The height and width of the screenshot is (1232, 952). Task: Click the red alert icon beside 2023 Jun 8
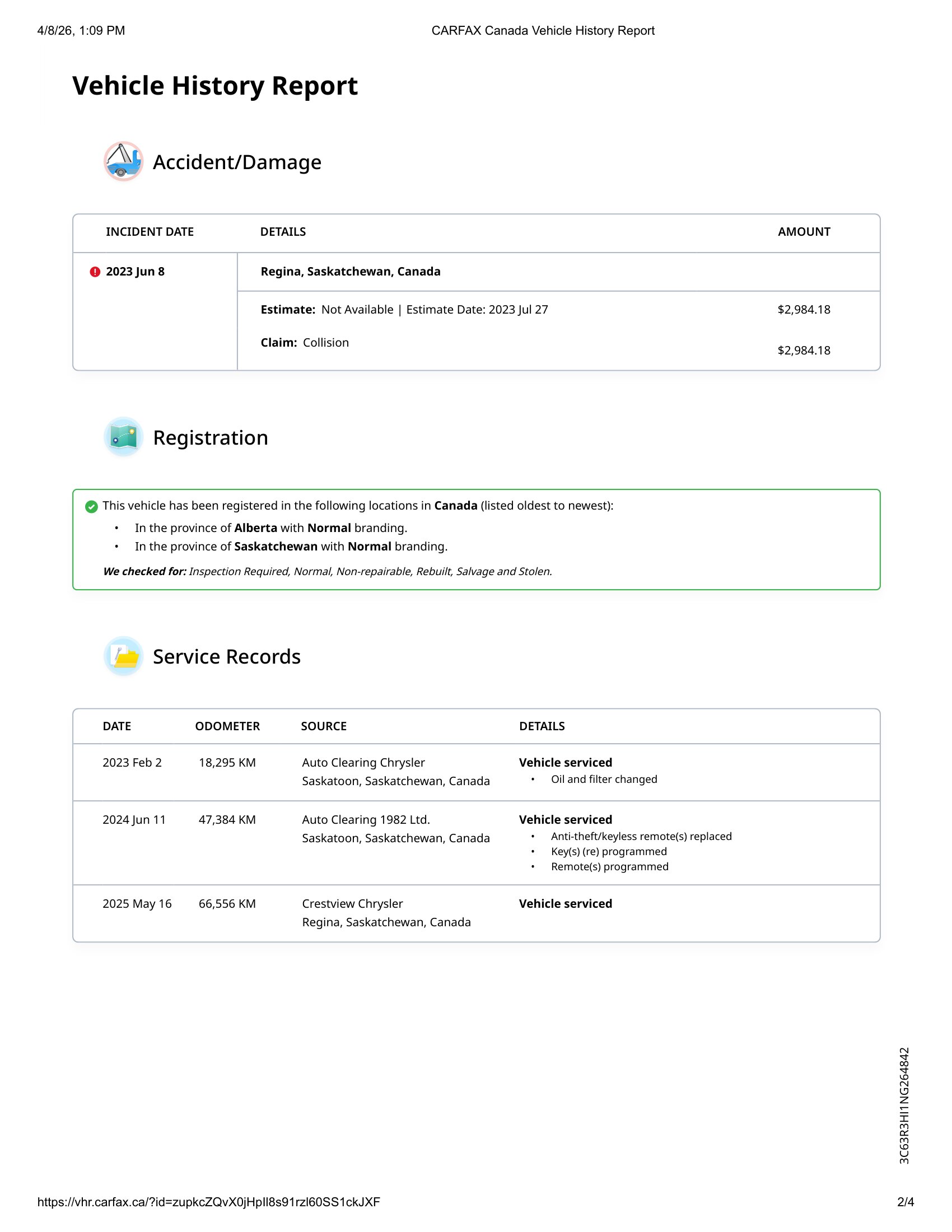tap(95, 272)
